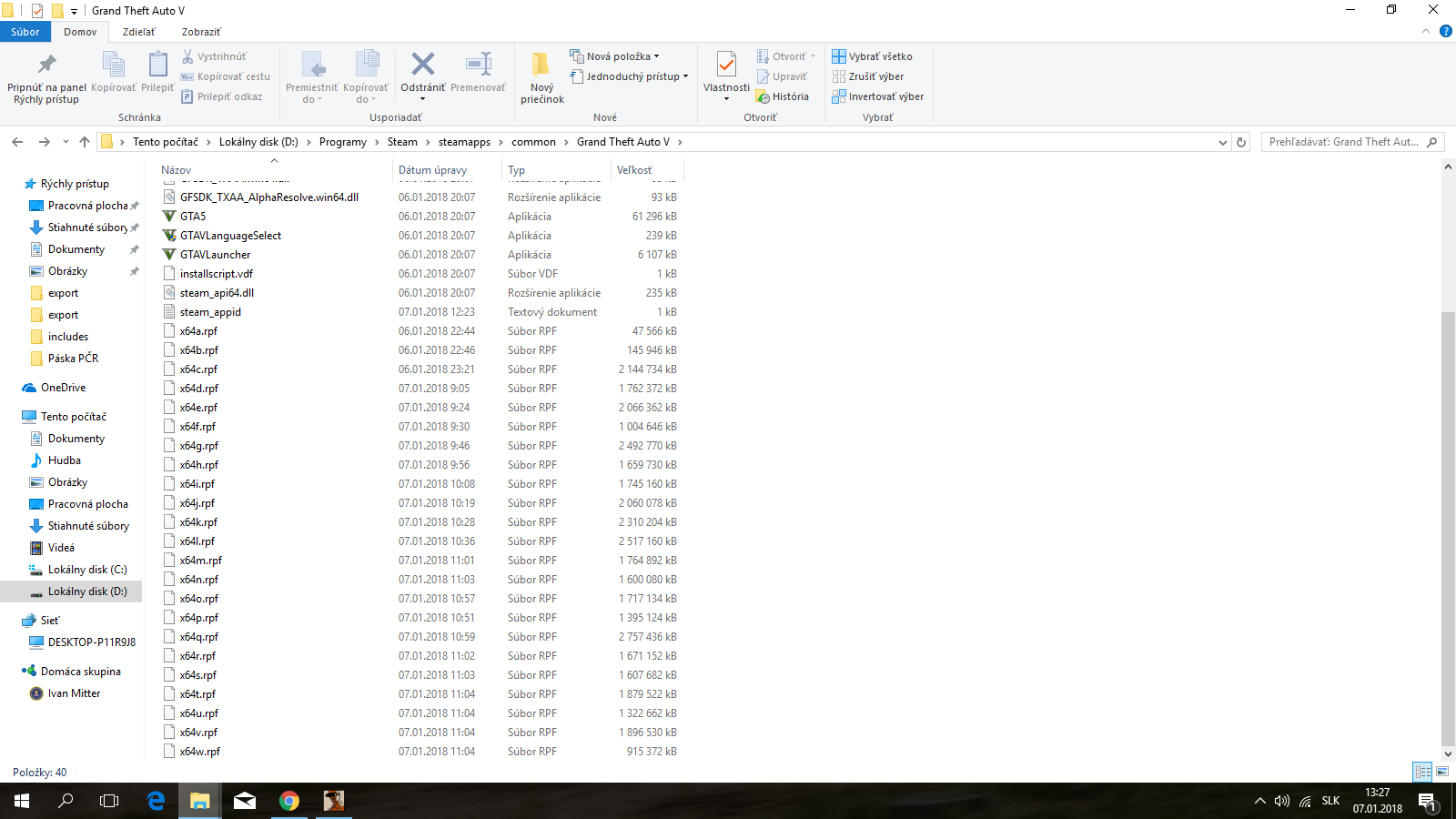This screenshot has height=819, width=1456.
Task: Click Invertovať výber in ribbon
Action: click(878, 96)
